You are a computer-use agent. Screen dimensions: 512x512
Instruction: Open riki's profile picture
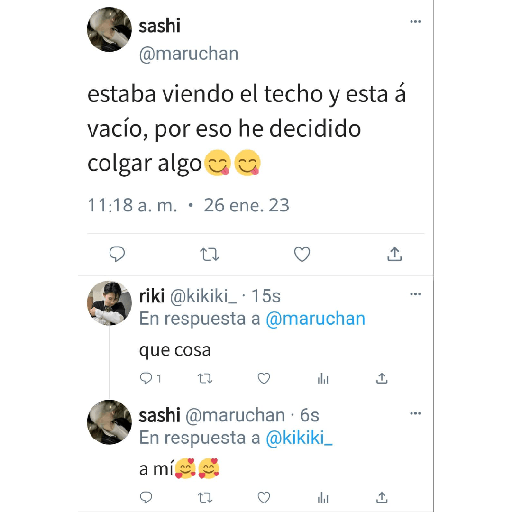click(x=109, y=303)
